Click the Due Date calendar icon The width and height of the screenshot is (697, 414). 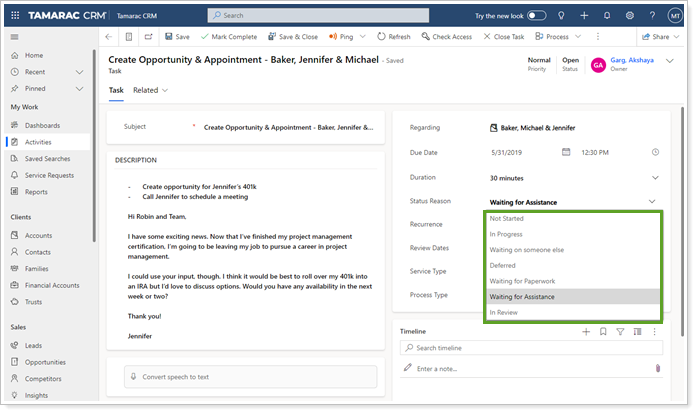[566, 152]
